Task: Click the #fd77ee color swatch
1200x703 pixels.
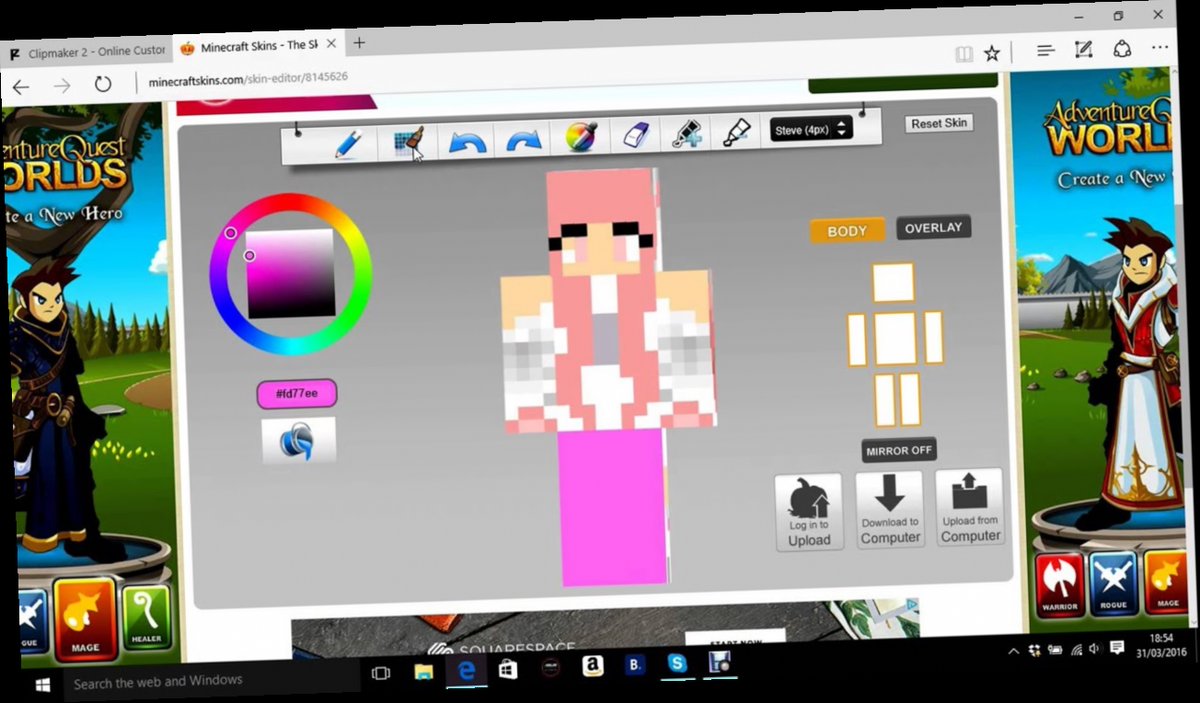Action: click(x=296, y=394)
